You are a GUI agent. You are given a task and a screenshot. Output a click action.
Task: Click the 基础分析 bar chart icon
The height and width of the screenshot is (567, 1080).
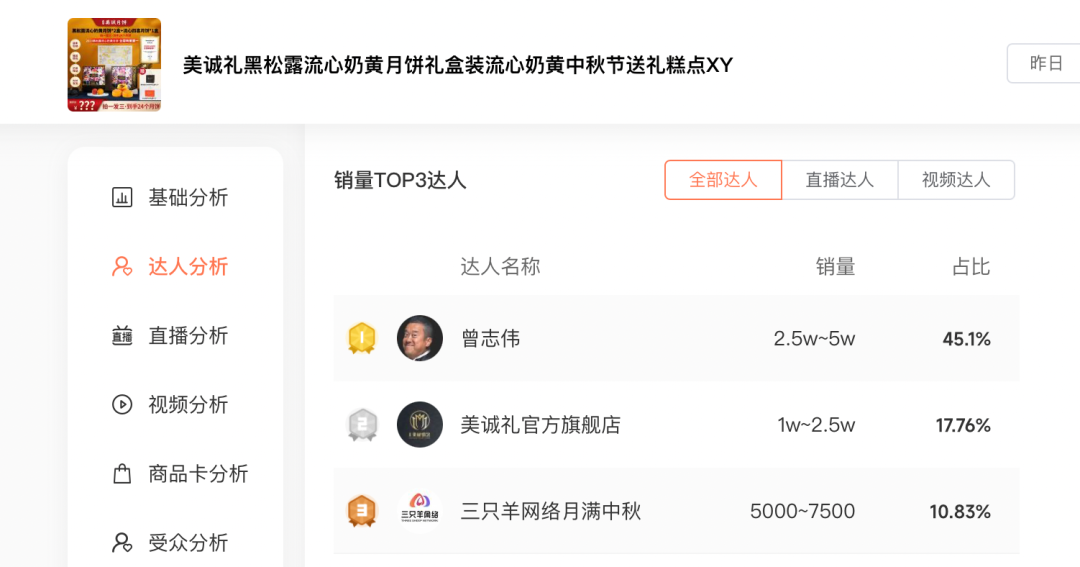122,198
